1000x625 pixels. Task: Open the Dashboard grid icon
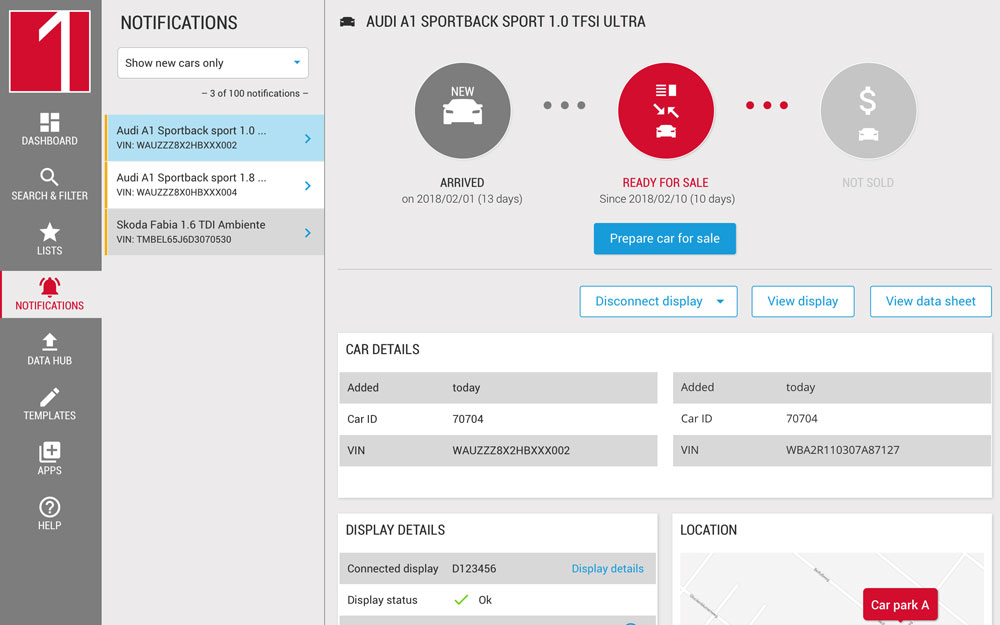[49, 122]
